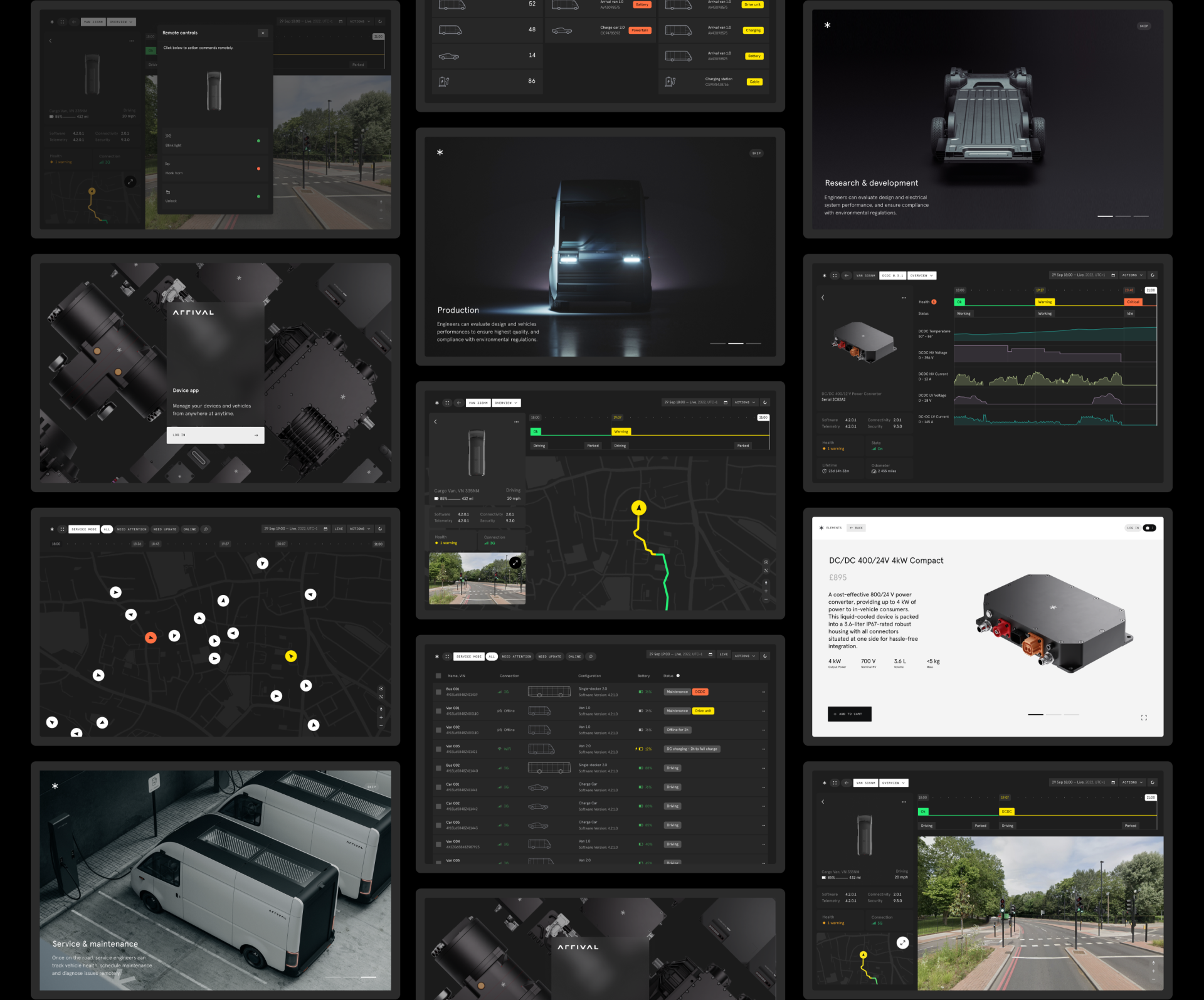Image resolution: width=1204 pixels, height=1000 pixels.
Task: Click Log In on Device app card
Action: (x=215, y=435)
